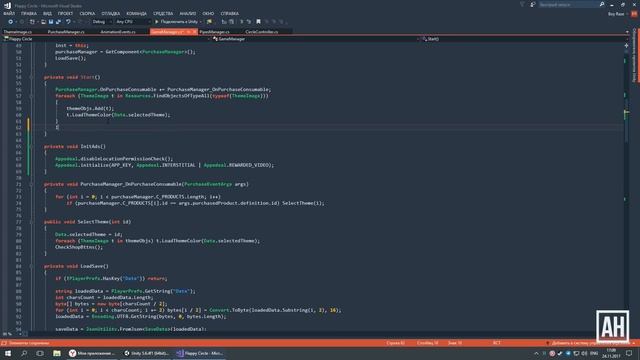Click the Windows Start button
Viewport: 640px width, 360px height.
(x=8, y=353)
